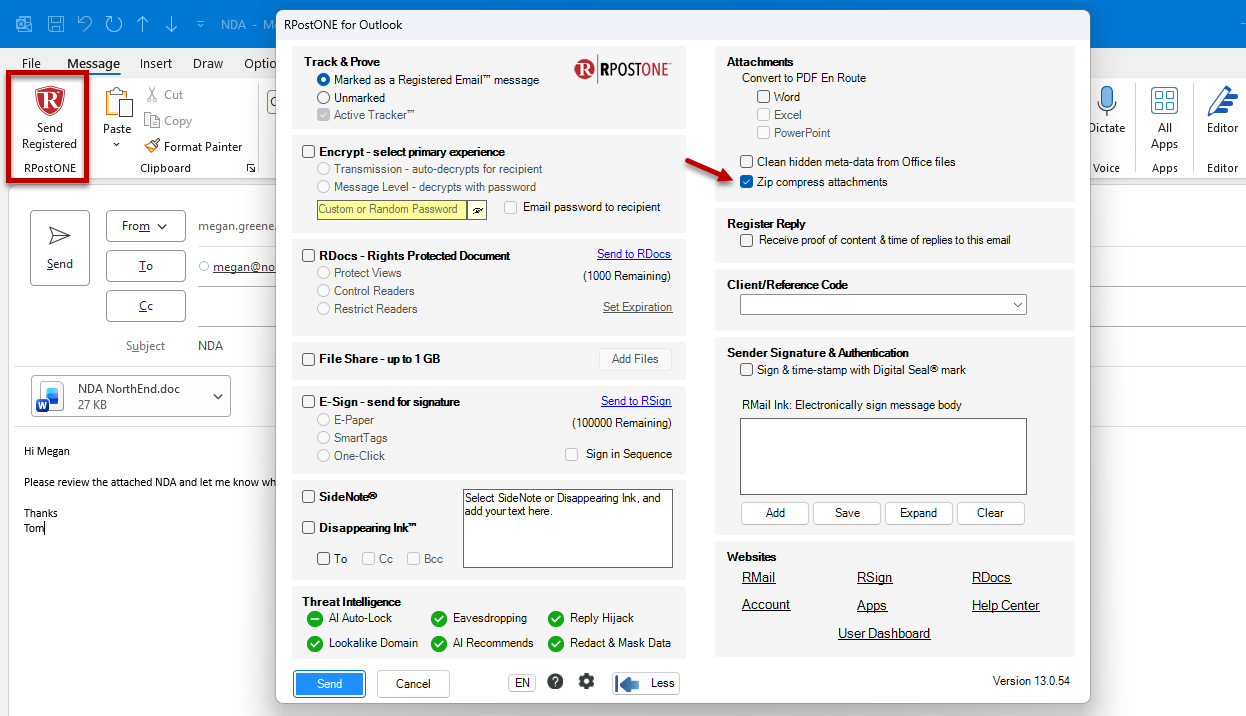
Task: Click the paper-plane Send email button
Action: click(60, 248)
